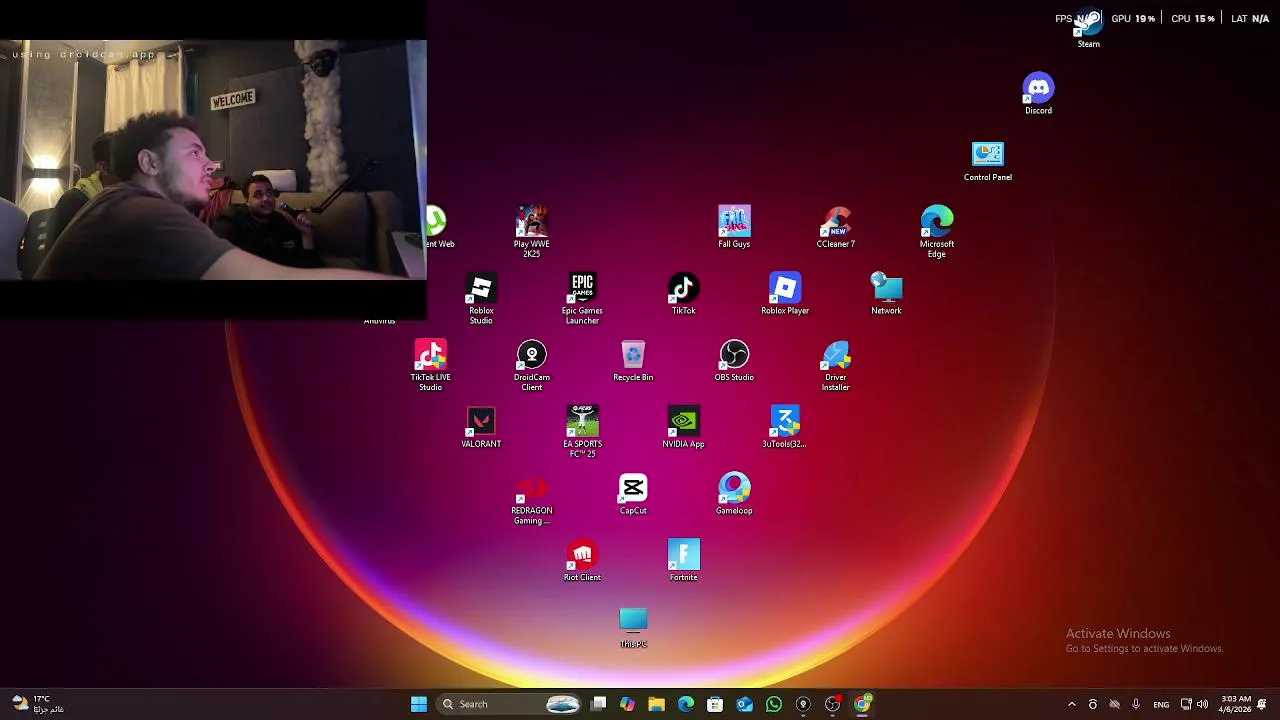Select the NVIDIA App shortcut
1280x720 pixels.
[x=683, y=427]
